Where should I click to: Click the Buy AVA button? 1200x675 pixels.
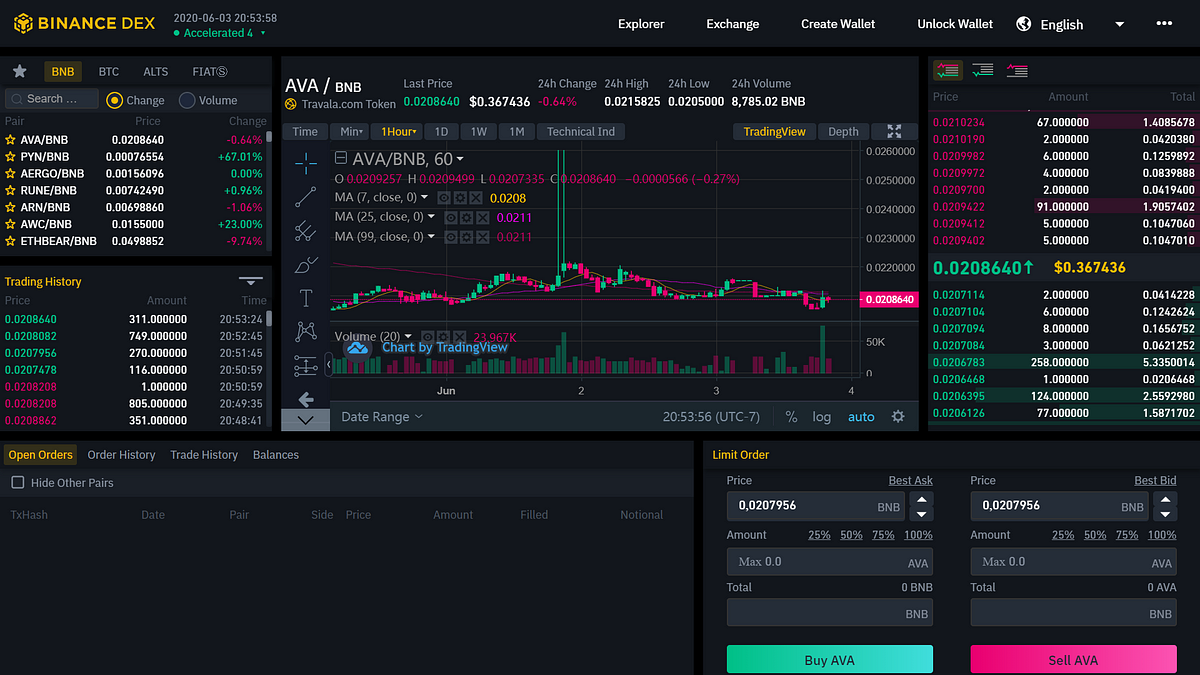[x=830, y=660]
